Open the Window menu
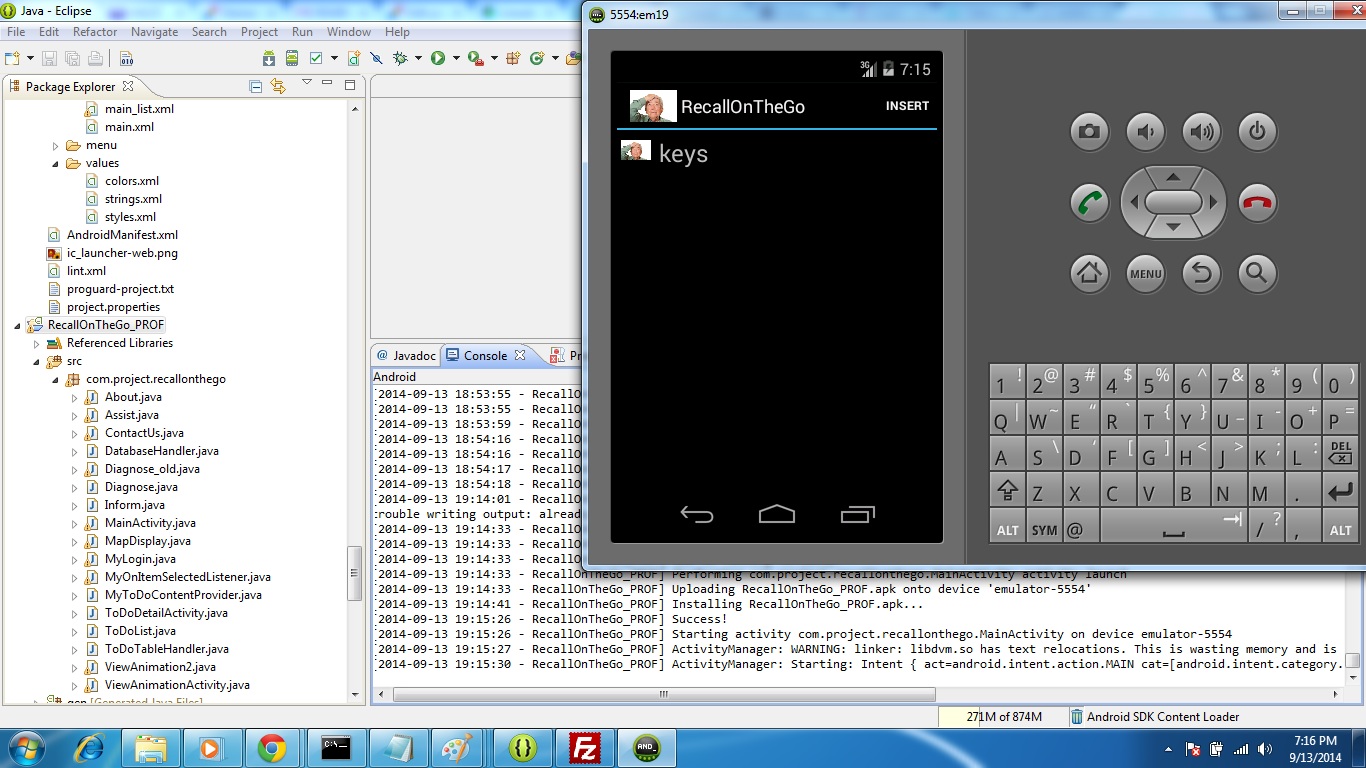 tap(349, 32)
